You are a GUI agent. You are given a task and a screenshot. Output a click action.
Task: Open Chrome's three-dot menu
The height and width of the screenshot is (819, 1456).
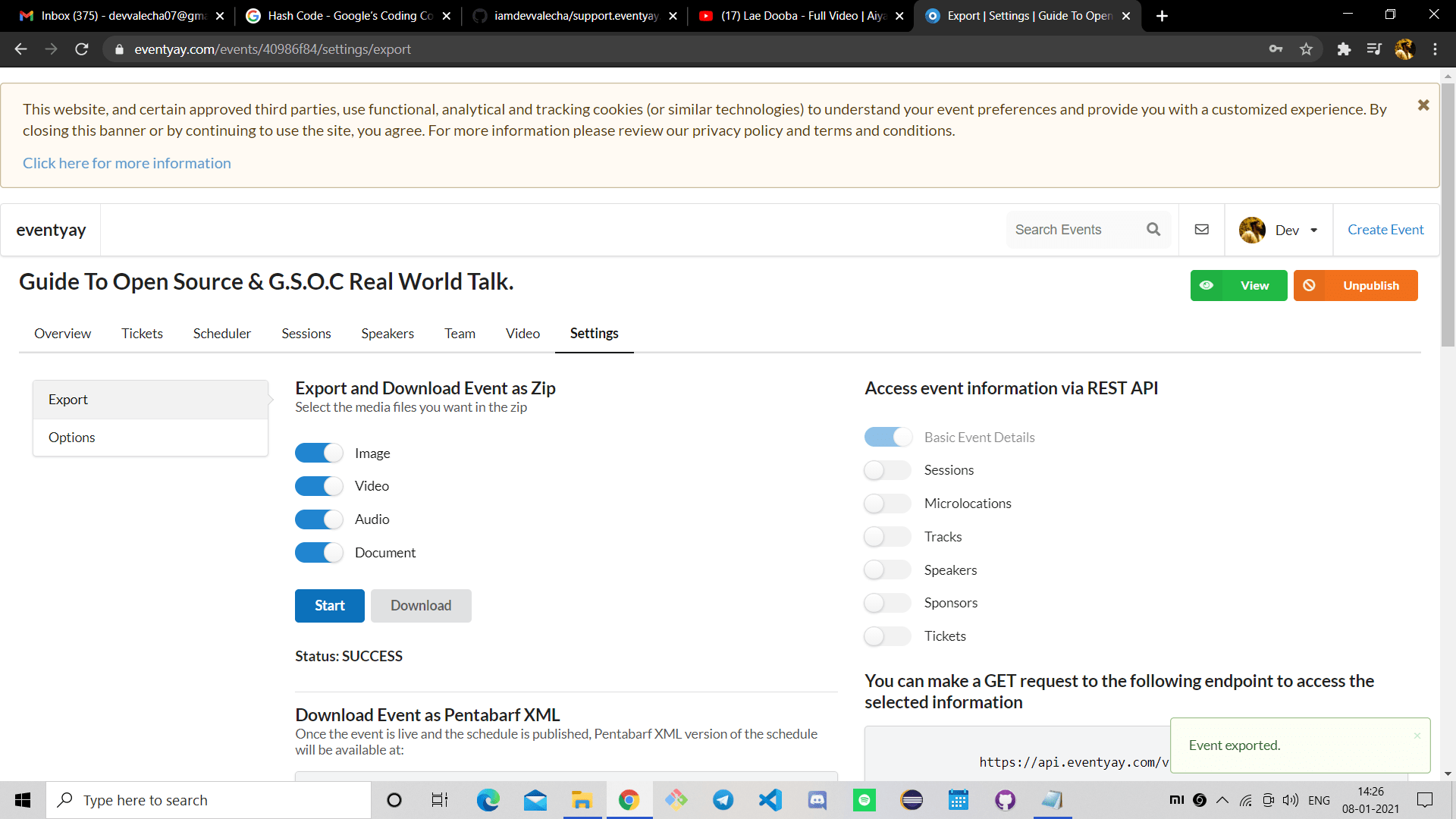pyautogui.click(x=1435, y=49)
